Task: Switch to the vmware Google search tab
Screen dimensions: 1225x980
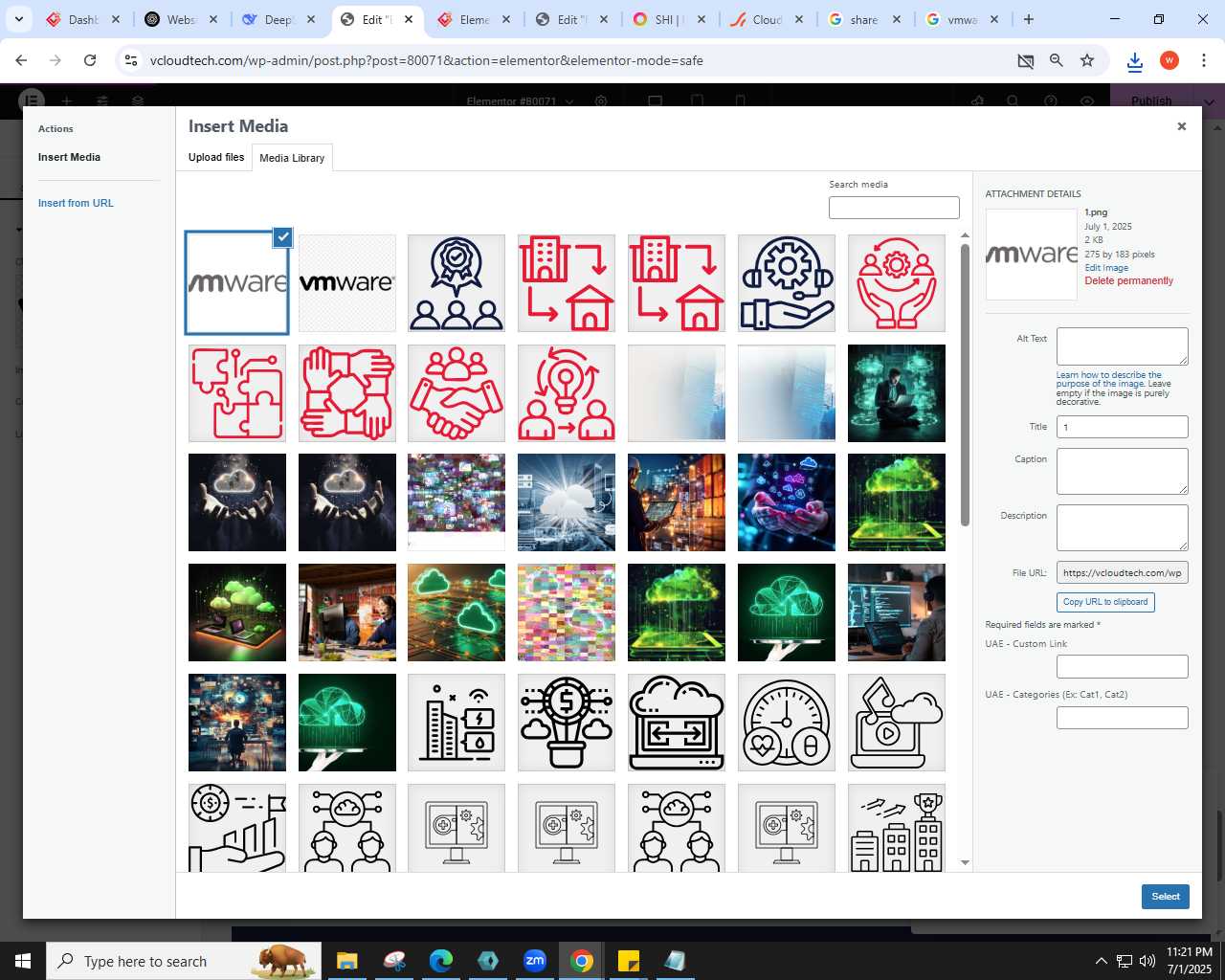Action: click(963, 19)
